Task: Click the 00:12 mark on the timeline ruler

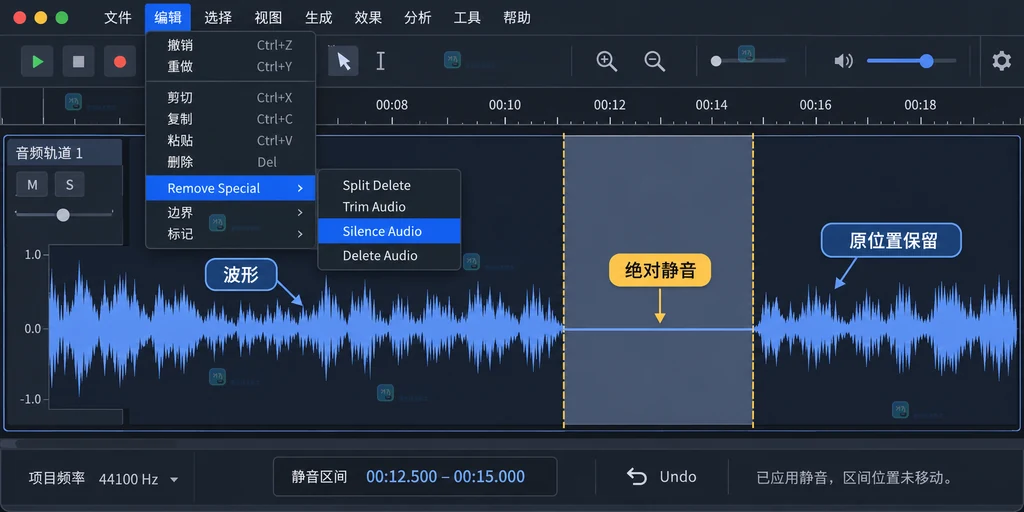Action: (610, 104)
